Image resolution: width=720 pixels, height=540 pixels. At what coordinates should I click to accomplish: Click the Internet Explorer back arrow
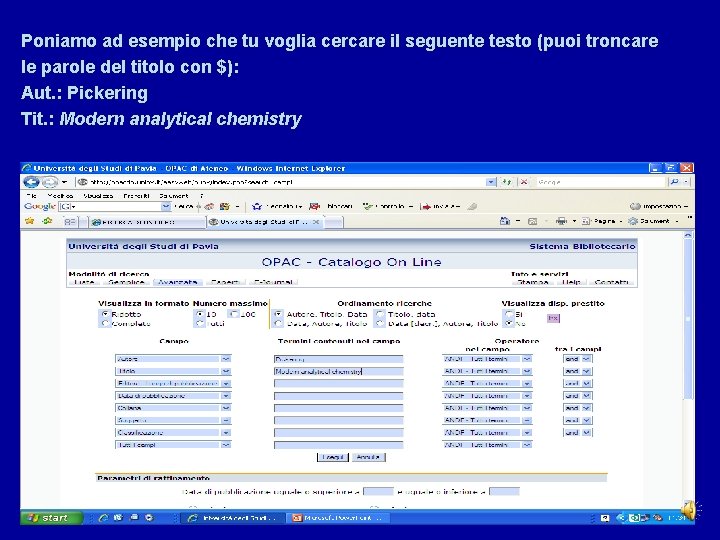pyautogui.click(x=31, y=182)
